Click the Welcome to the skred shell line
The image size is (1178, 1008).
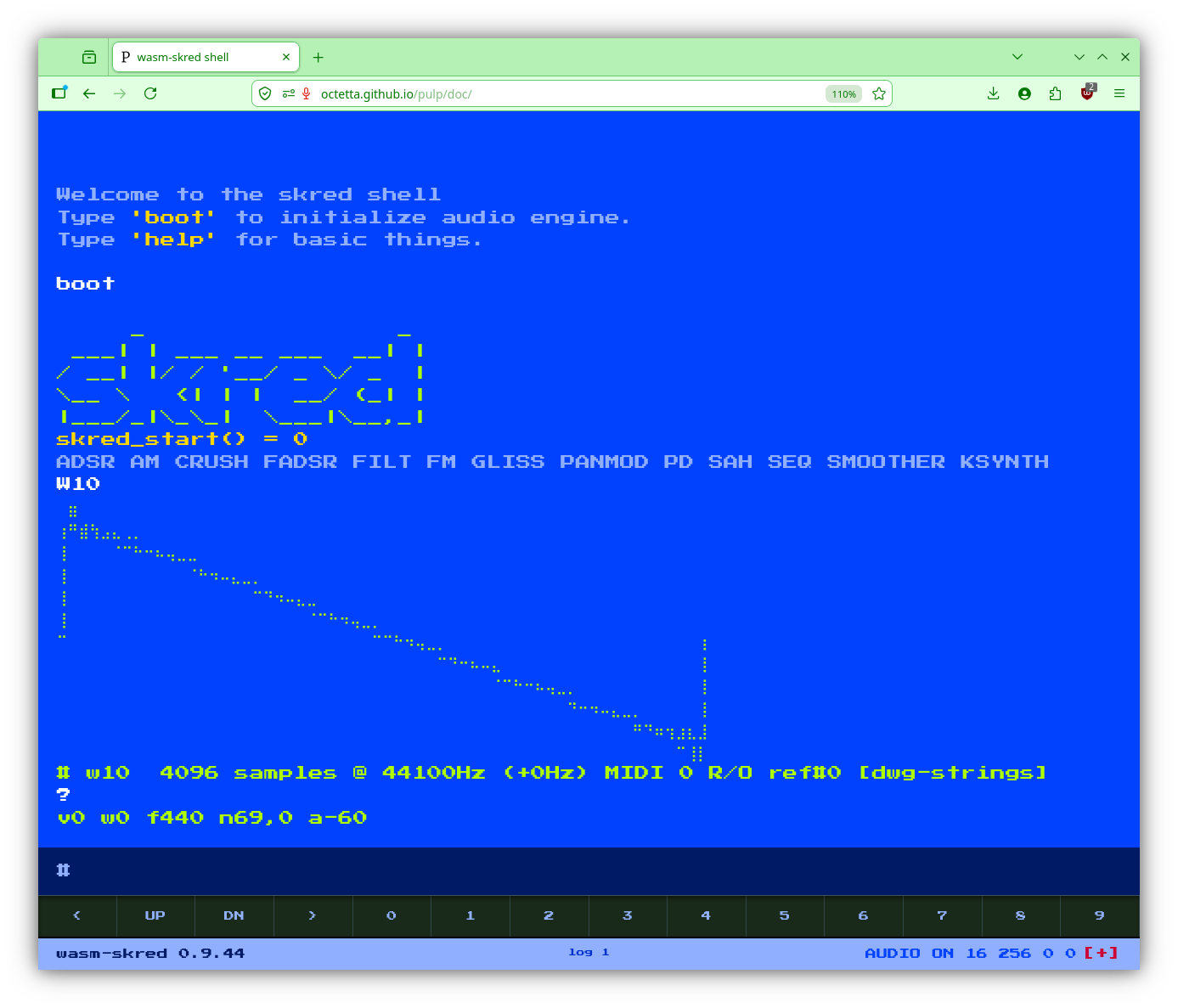[248, 194]
